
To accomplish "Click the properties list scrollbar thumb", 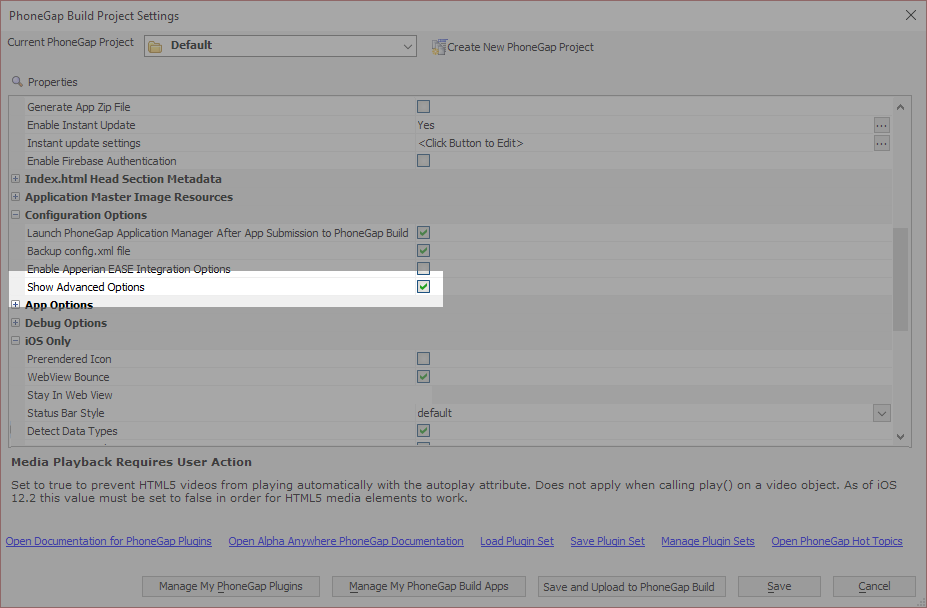I will 900,279.
